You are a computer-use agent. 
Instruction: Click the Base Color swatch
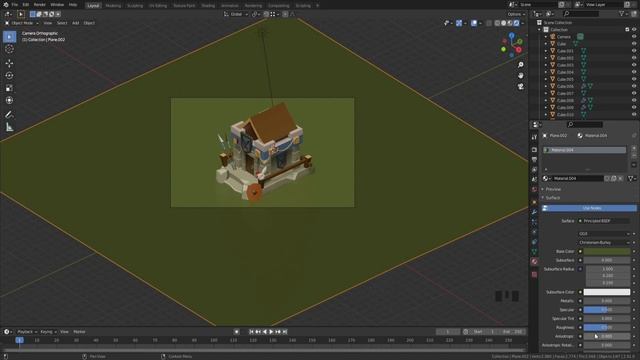tap(607, 251)
